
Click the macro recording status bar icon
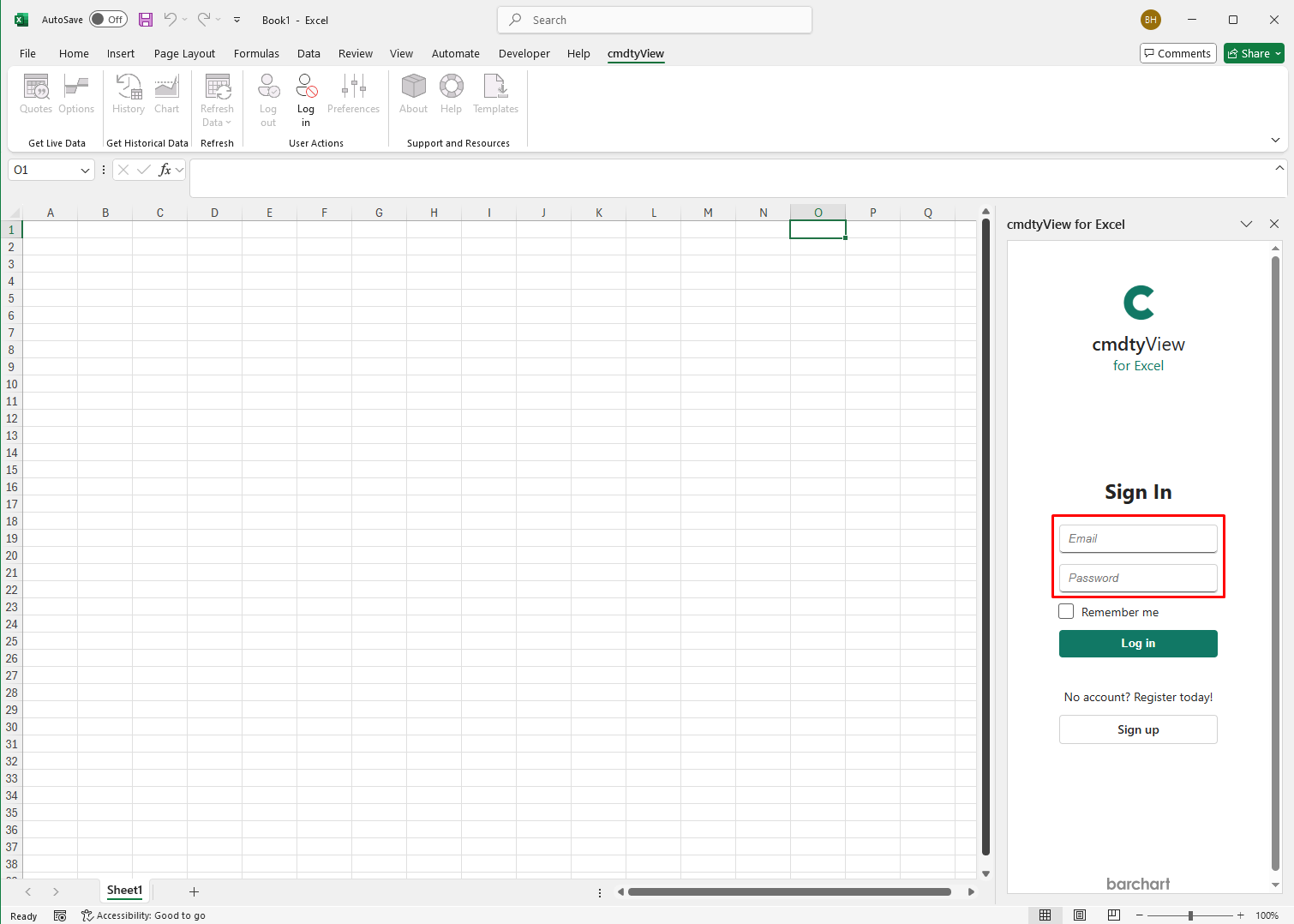click(x=60, y=915)
